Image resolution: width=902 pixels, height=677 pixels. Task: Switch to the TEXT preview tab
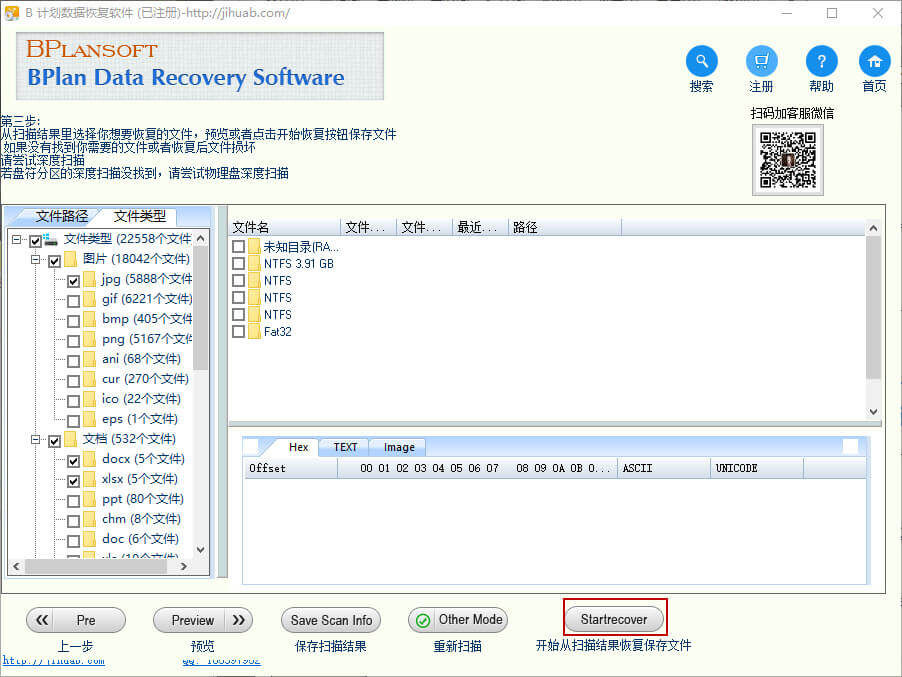345,448
